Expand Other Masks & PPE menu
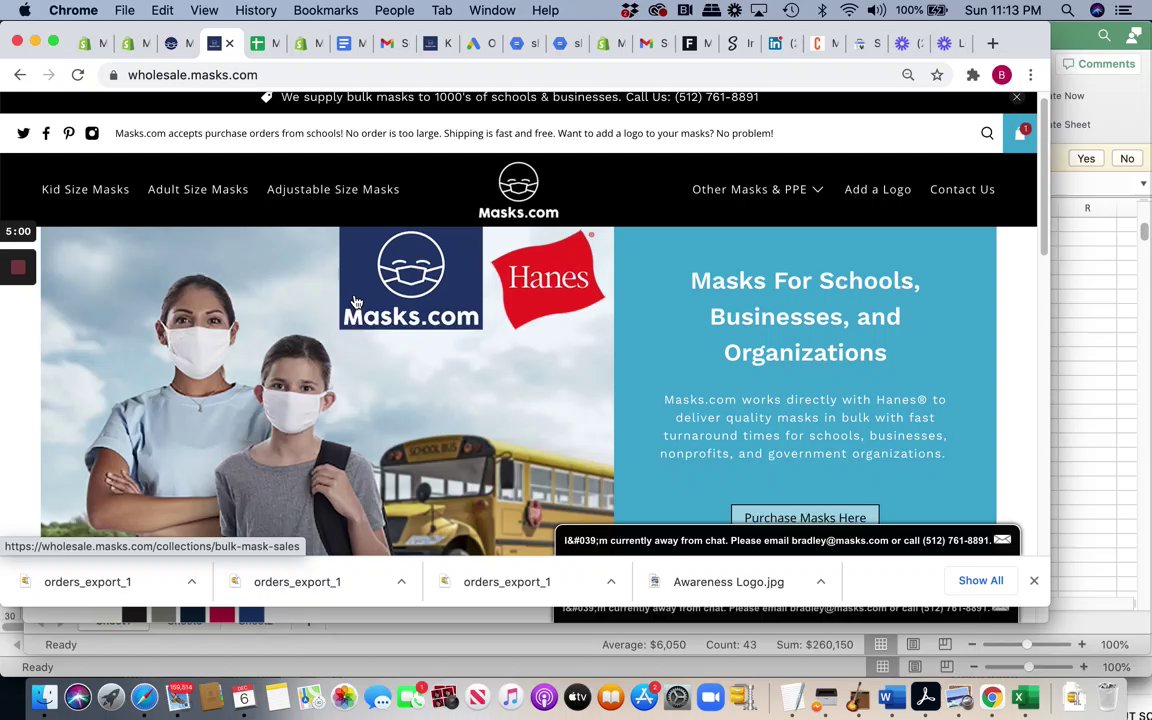 [757, 190]
